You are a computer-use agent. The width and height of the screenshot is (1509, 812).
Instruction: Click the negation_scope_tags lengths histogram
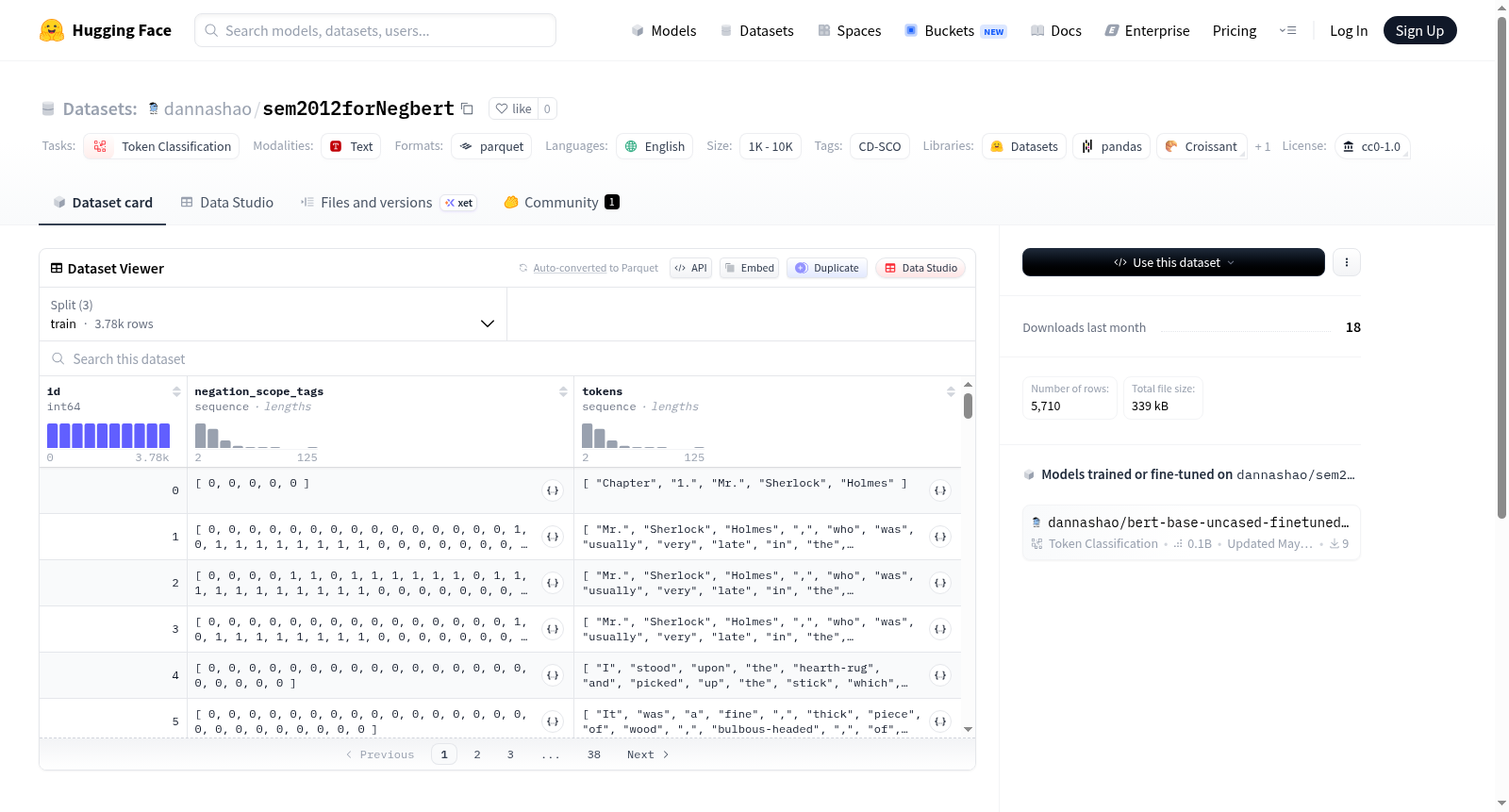tap(257, 435)
